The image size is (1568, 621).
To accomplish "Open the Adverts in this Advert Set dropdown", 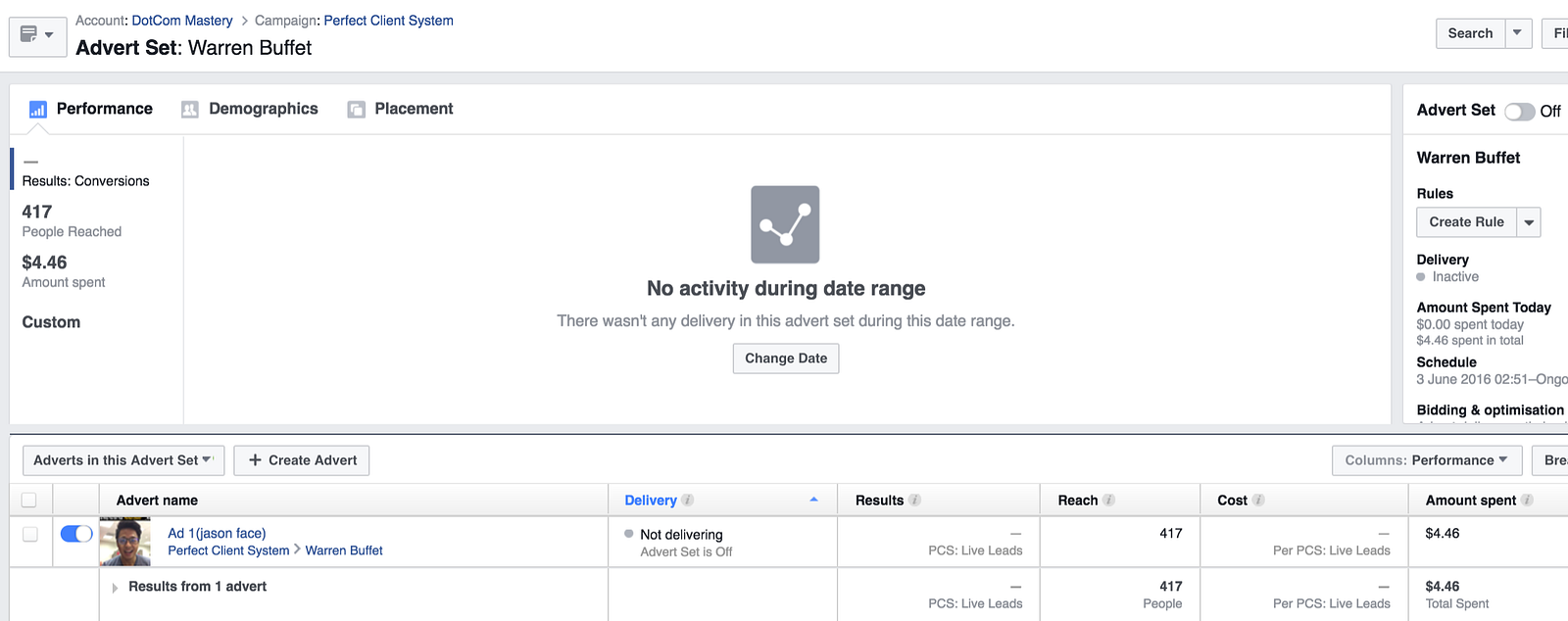I will 123,460.
